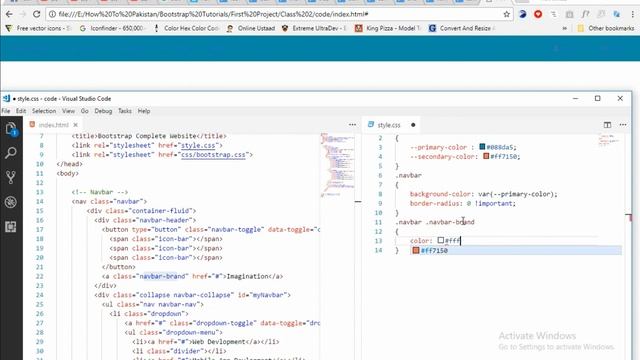Viewport: 640px width, 360px height.
Task: Open the King Pizza bookmark
Action: click(x=388, y=28)
